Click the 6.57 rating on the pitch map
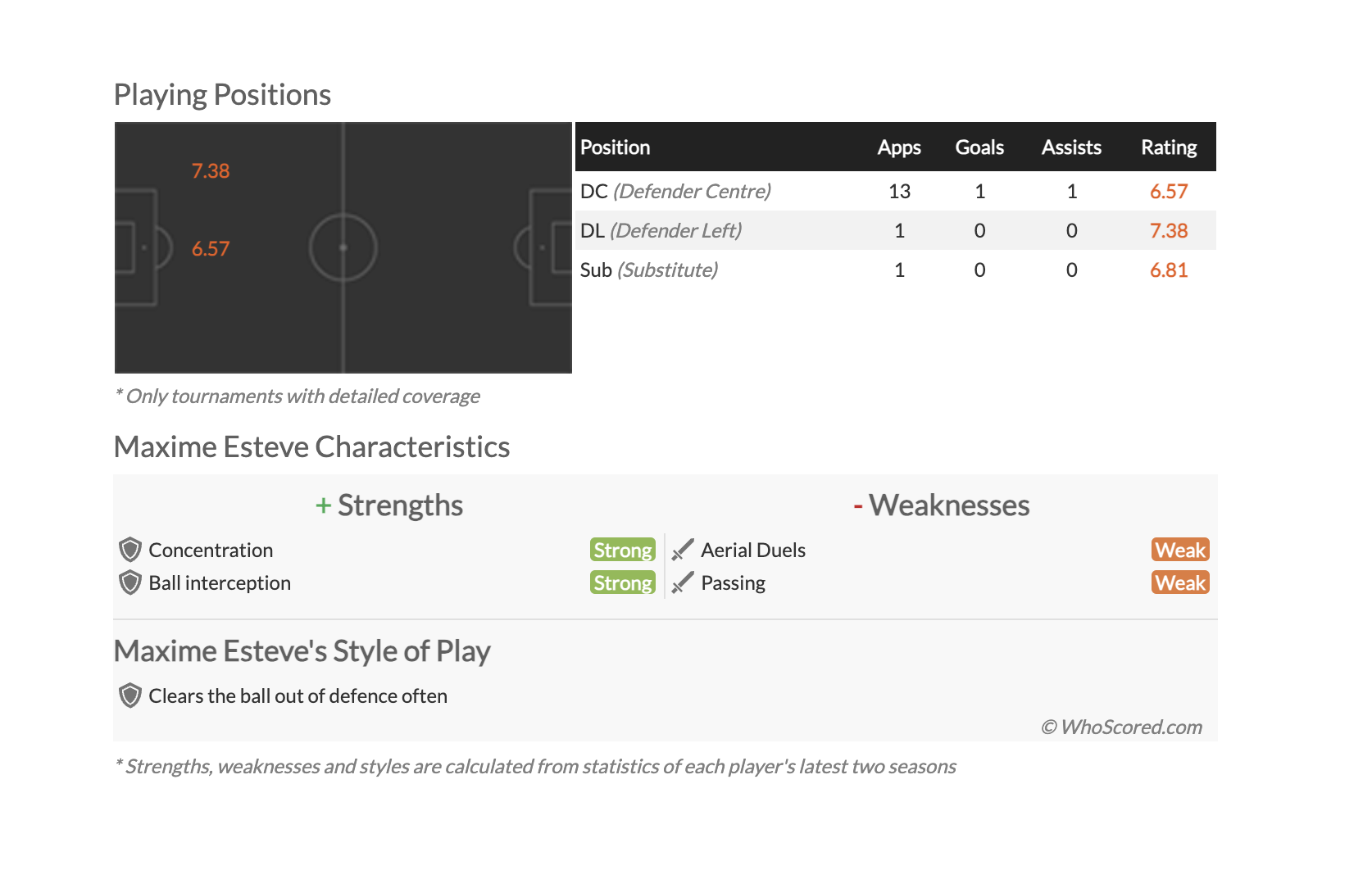This screenshot has height=870, width=1372. pyautogui.click(x=211, y=249)
